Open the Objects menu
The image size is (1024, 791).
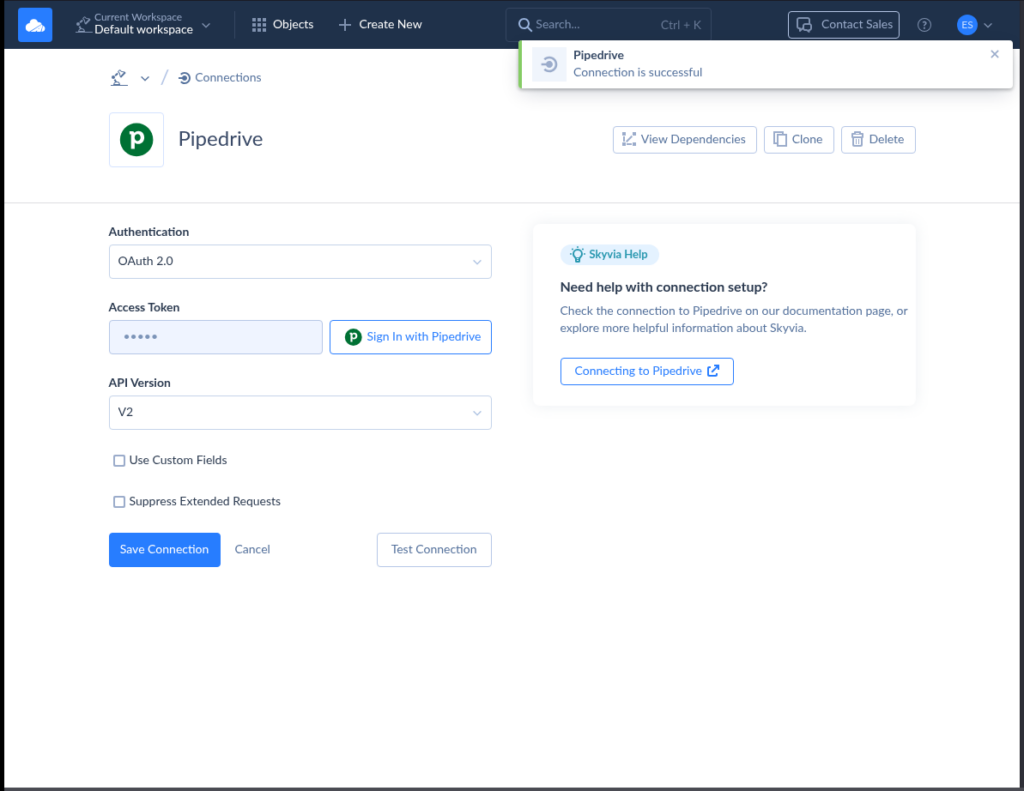coord(283,25)
